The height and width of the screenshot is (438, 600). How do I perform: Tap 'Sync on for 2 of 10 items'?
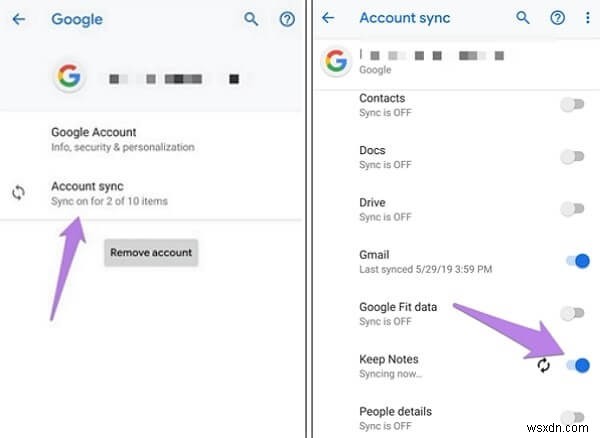109,201
